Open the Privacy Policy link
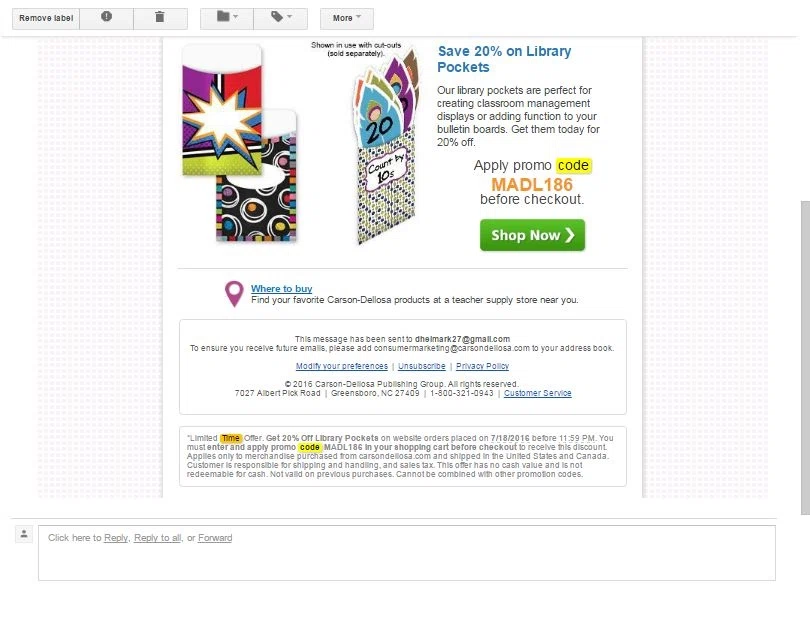810x622 pixels. 482,366
